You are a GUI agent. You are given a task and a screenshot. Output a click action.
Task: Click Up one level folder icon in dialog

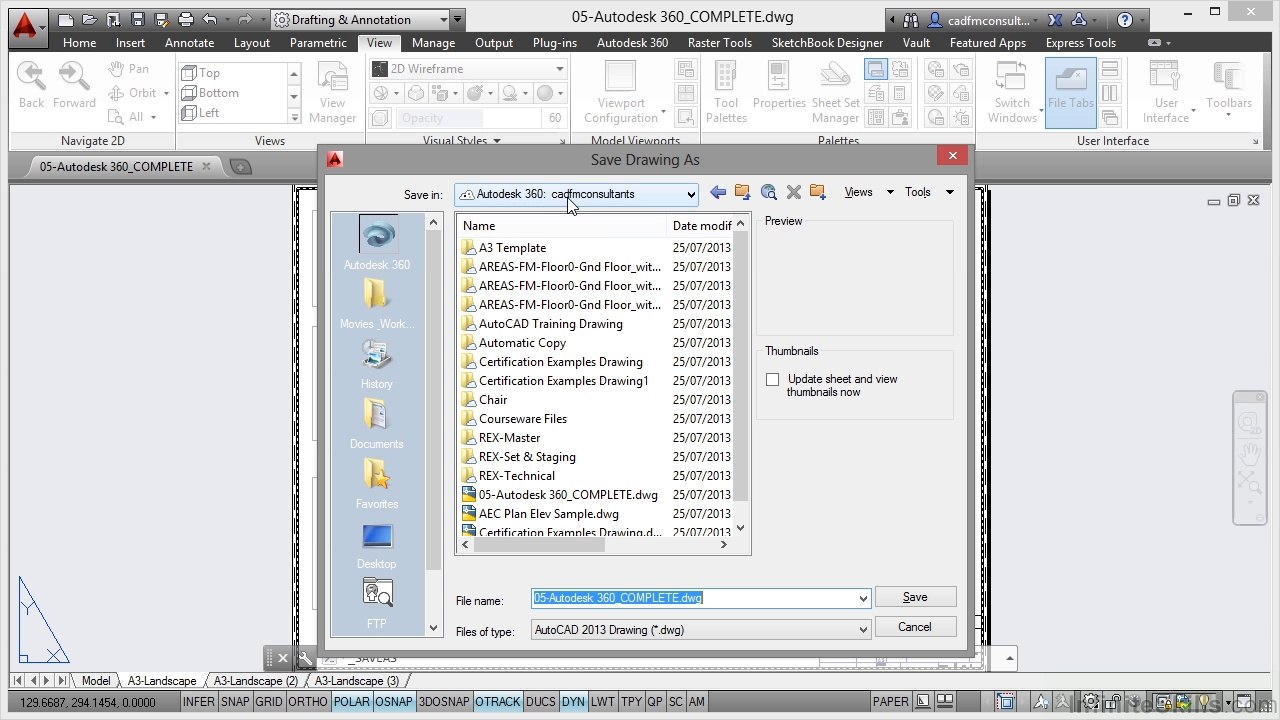743,192
